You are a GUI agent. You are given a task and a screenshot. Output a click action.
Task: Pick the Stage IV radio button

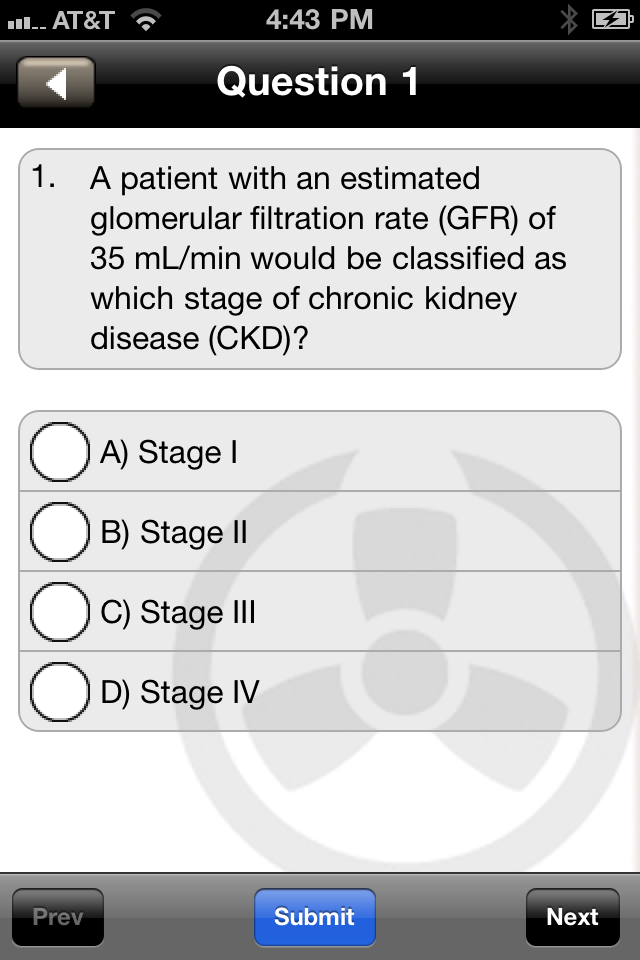click(x=60, y=692)
